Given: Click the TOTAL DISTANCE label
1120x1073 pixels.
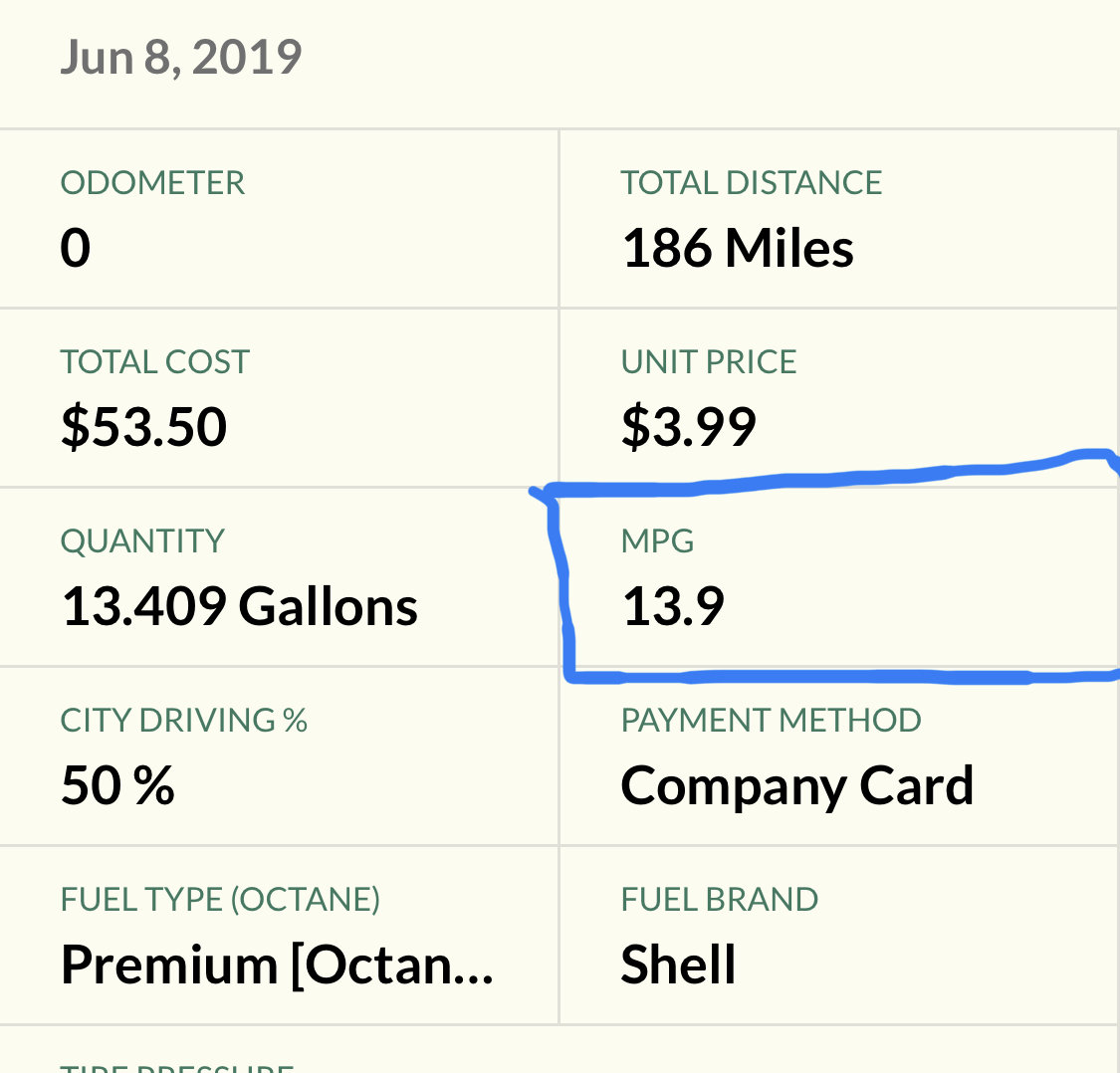Looking at the screenshot, I should click(752, 183).
